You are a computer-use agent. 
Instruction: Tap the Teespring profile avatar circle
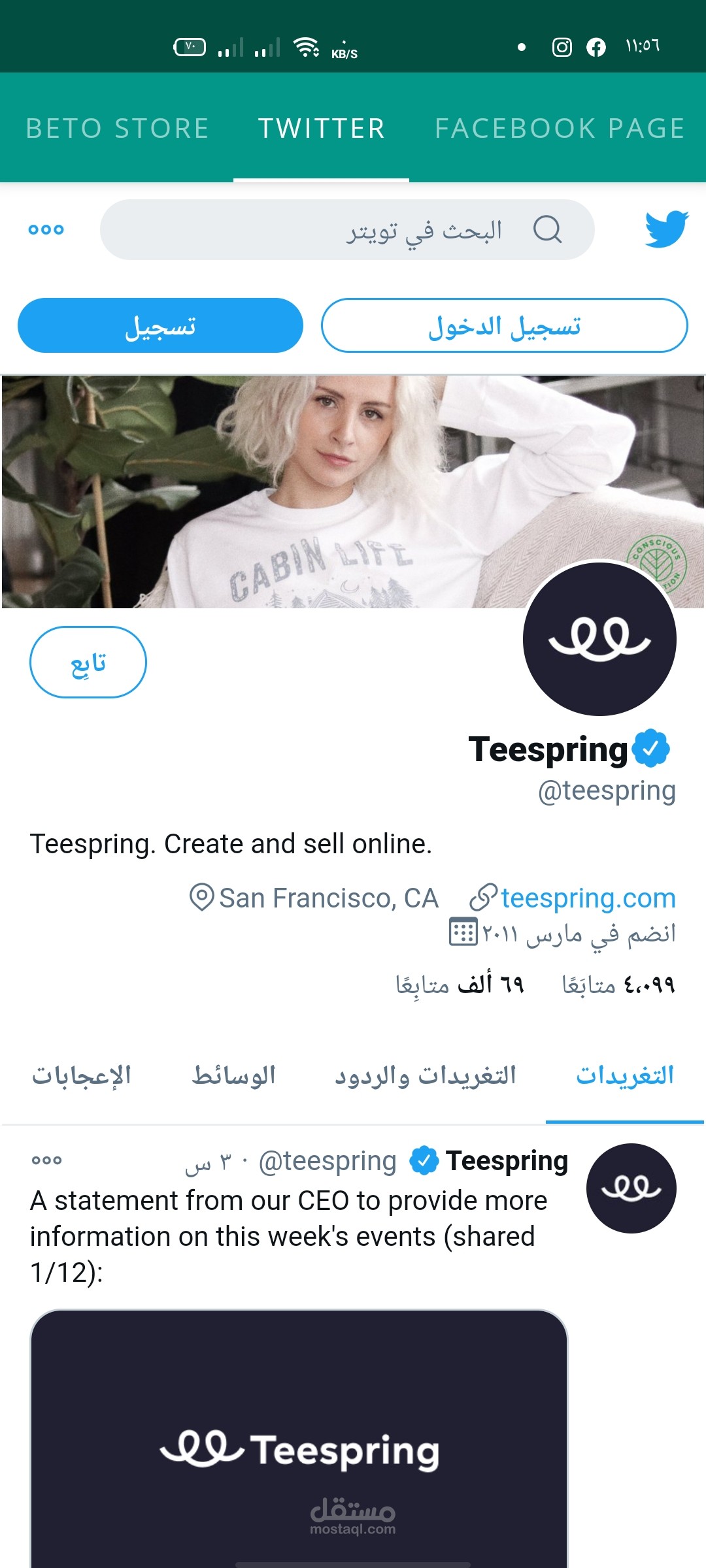click(599, 638)
